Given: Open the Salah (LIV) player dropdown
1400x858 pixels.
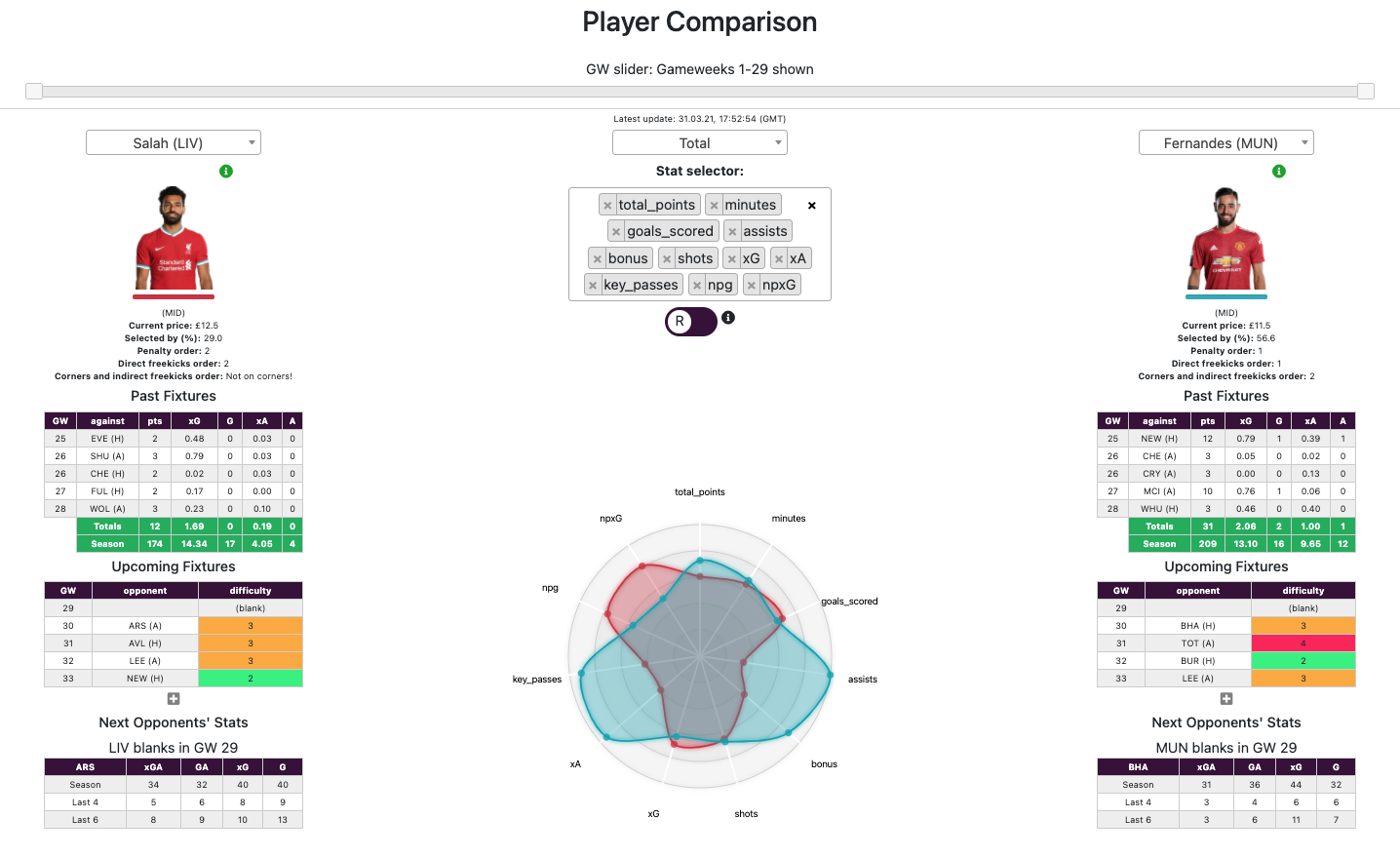Looking at the screenshot, I should [x=173, y=141].
